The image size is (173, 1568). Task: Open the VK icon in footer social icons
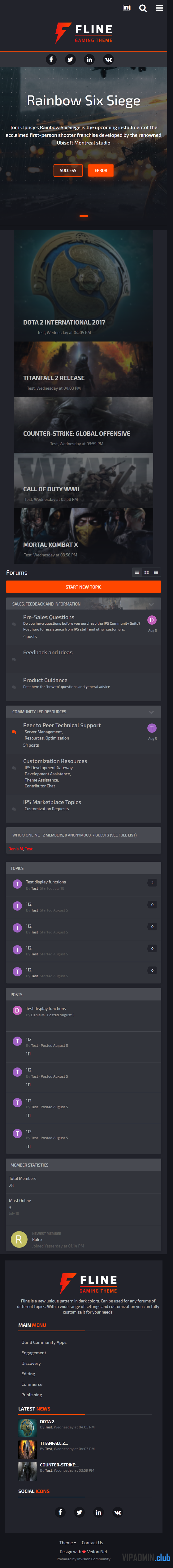click(118, 1511)
